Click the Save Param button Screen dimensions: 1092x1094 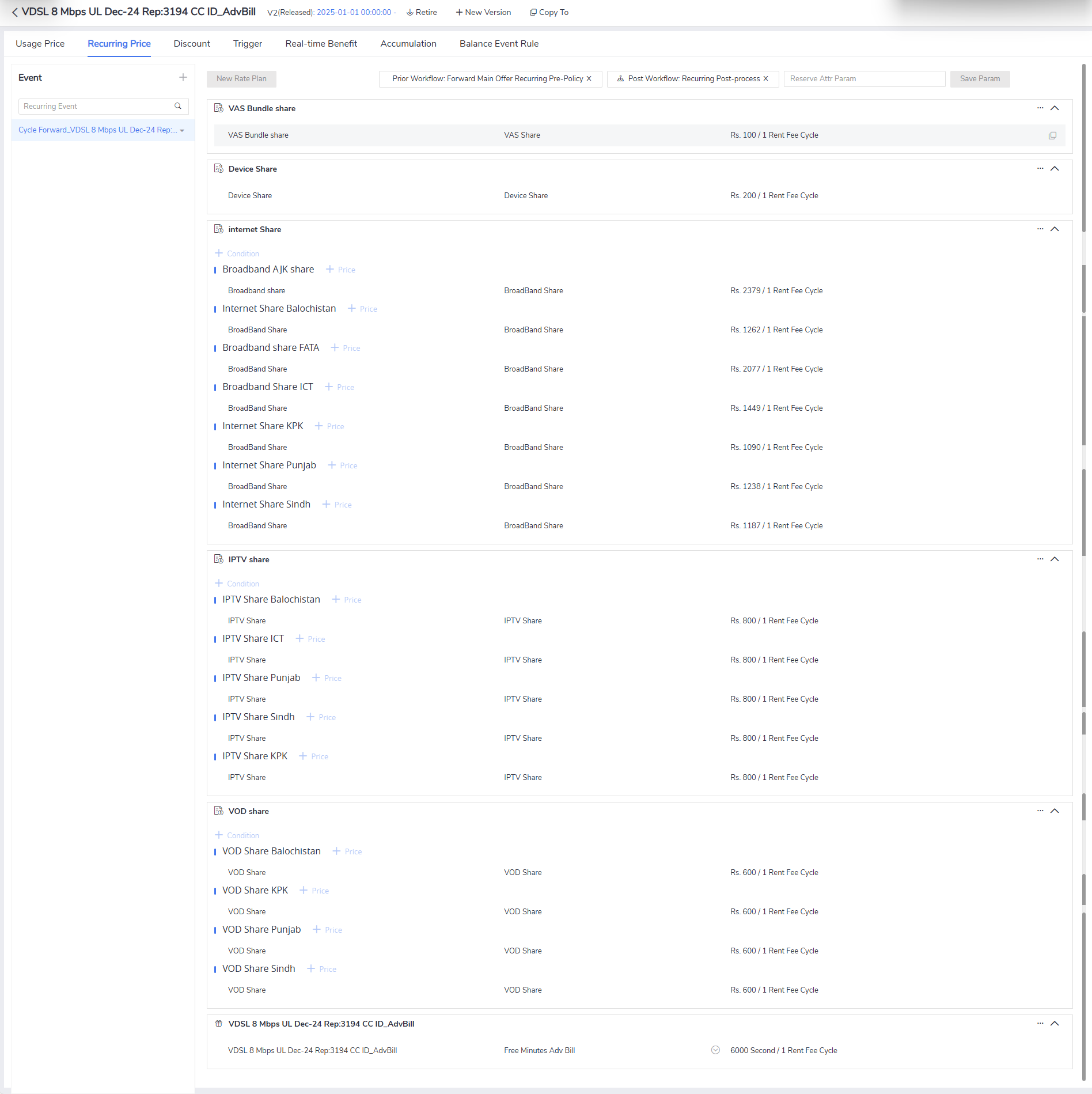click(980, 79)
